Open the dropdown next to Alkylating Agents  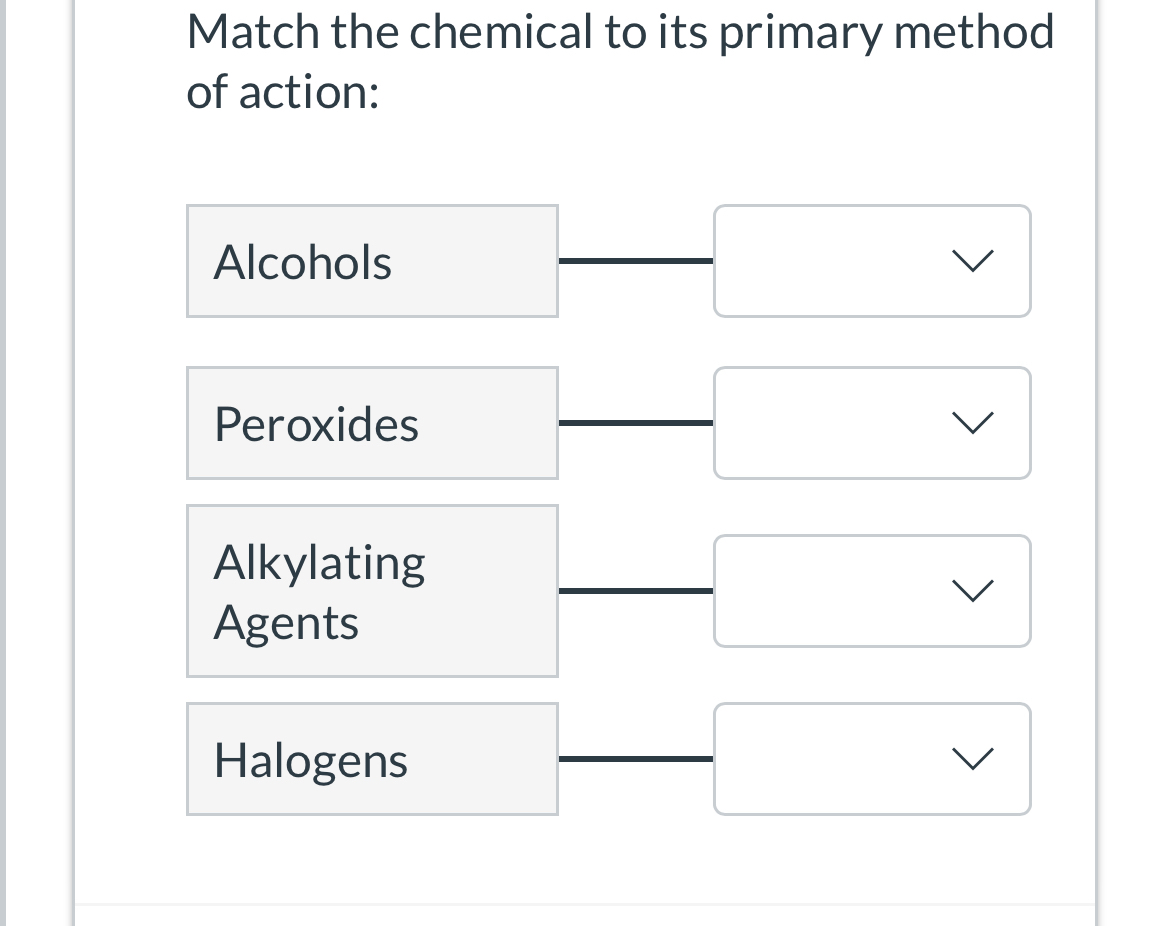[872, 590]
